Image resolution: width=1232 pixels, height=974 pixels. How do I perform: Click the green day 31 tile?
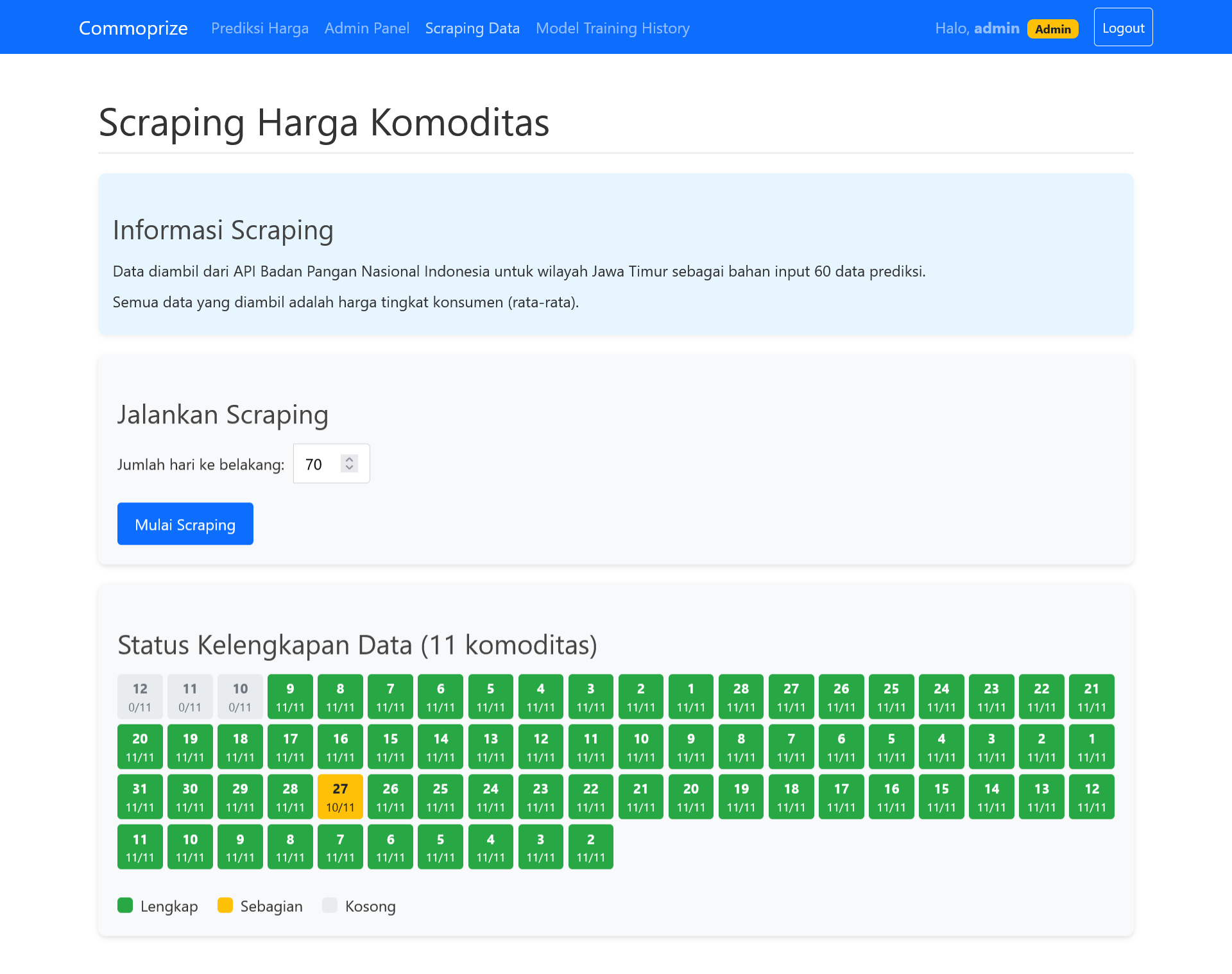140,797
